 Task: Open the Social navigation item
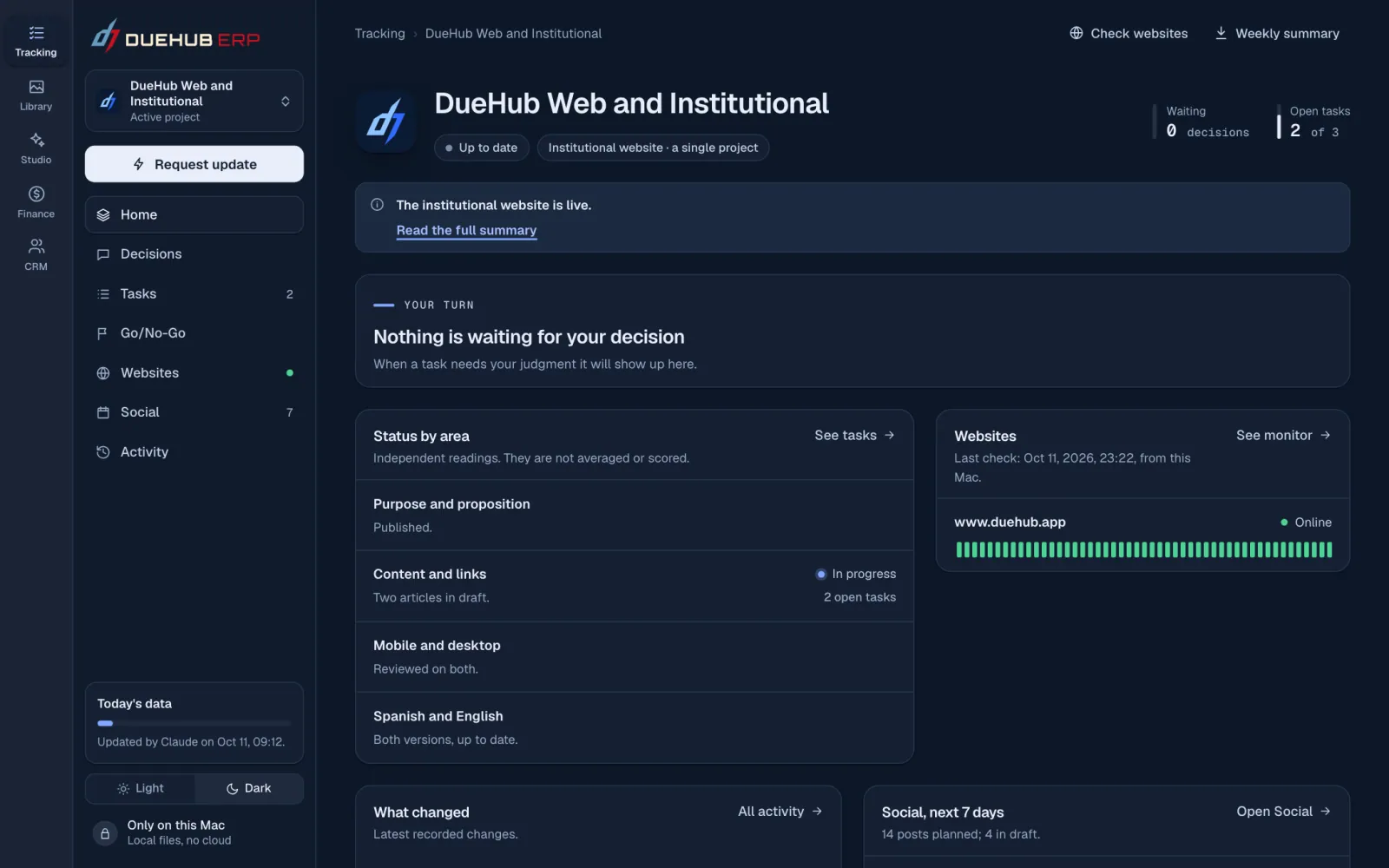click(194, 412)
